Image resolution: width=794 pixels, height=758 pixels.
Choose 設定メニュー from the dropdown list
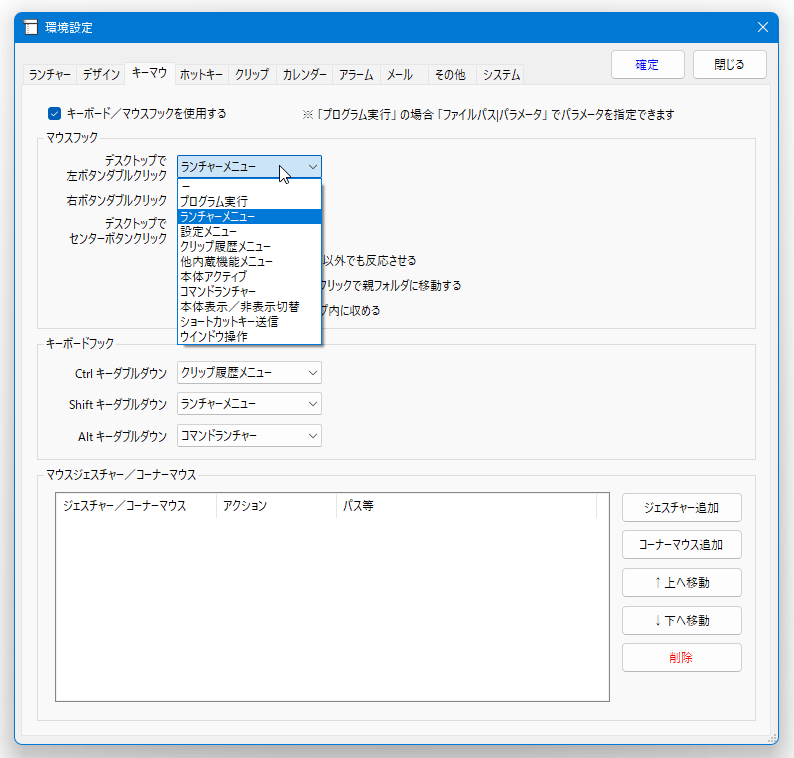tap(249, 231)
